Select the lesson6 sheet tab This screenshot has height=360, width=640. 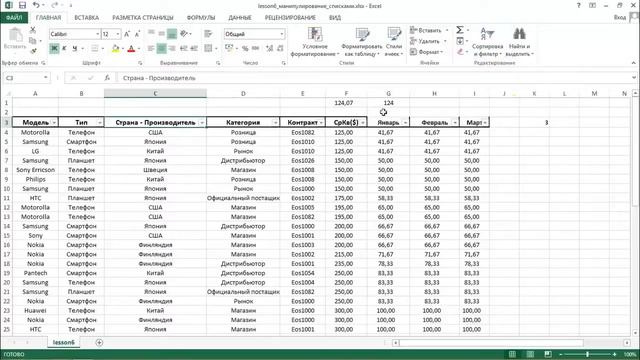coord(64,342)
